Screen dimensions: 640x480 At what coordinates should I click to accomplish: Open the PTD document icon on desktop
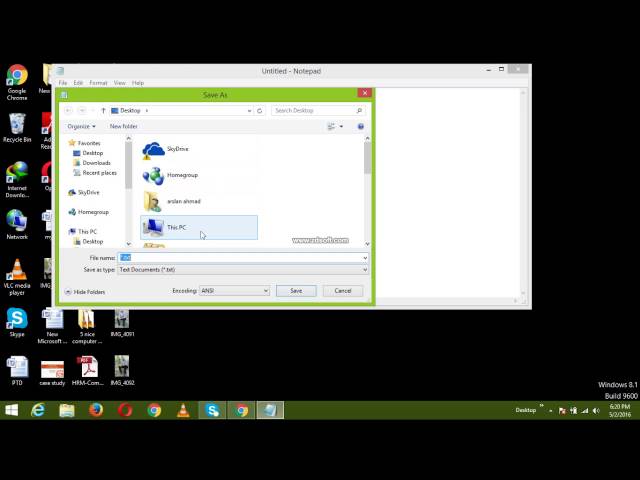(x=17, y=371)
